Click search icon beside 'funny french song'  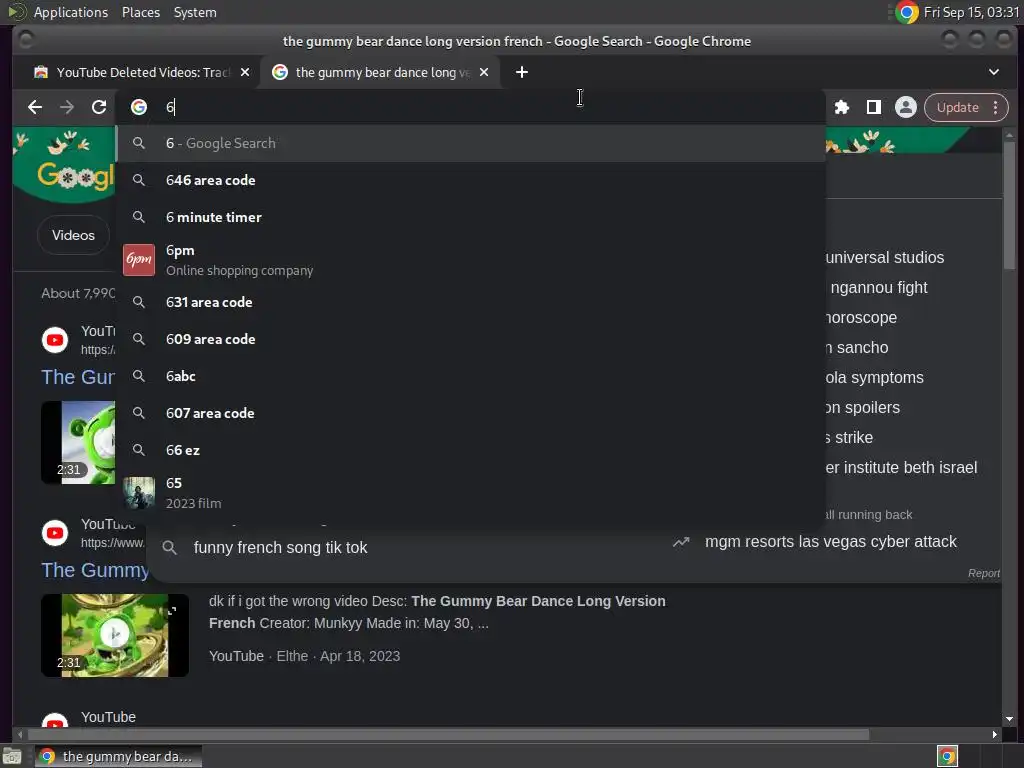click(169, 547)
